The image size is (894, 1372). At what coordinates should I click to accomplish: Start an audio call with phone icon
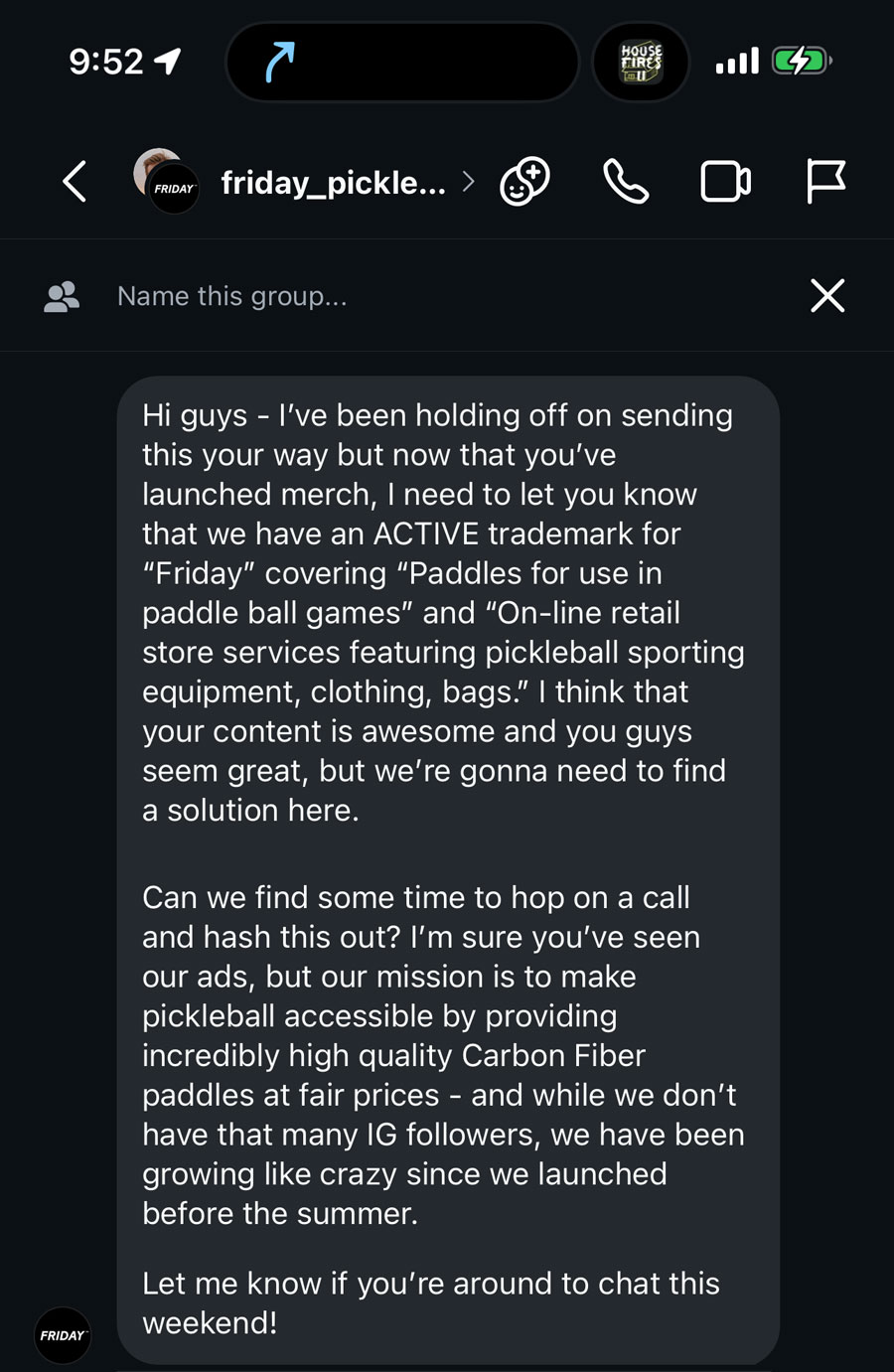tap(626, 182)
